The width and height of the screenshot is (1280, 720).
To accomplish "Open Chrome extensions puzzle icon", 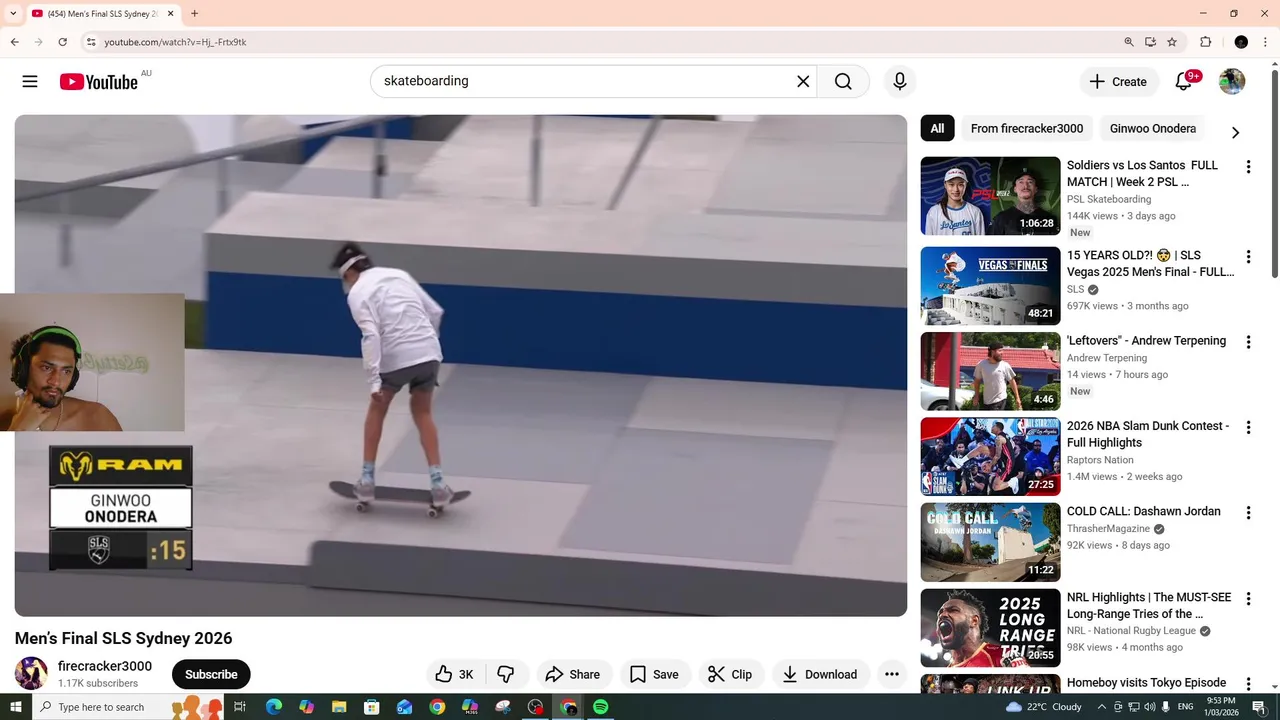I will (1205, 42).
